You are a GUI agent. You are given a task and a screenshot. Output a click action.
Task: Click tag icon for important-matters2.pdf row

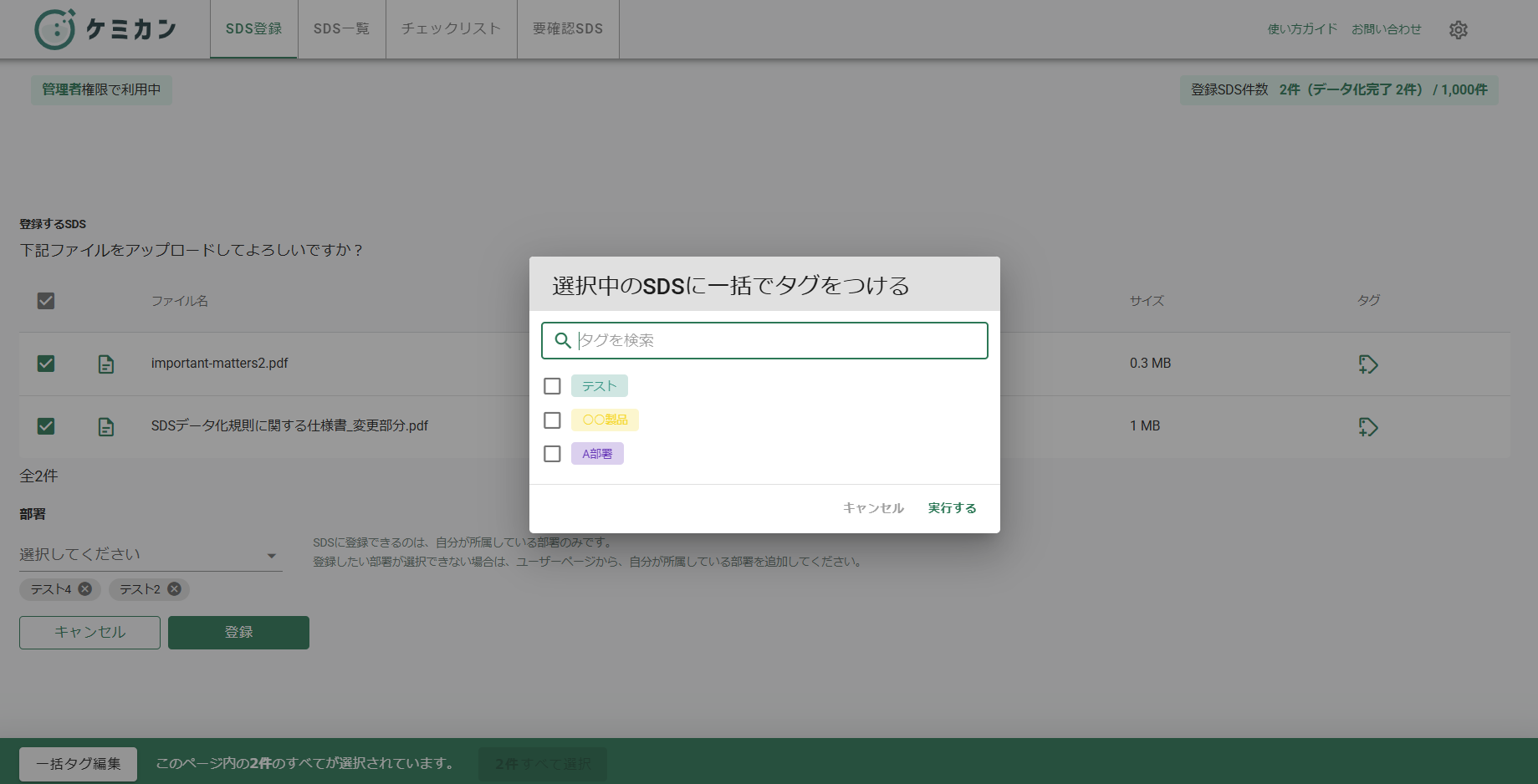[1368, 364]
